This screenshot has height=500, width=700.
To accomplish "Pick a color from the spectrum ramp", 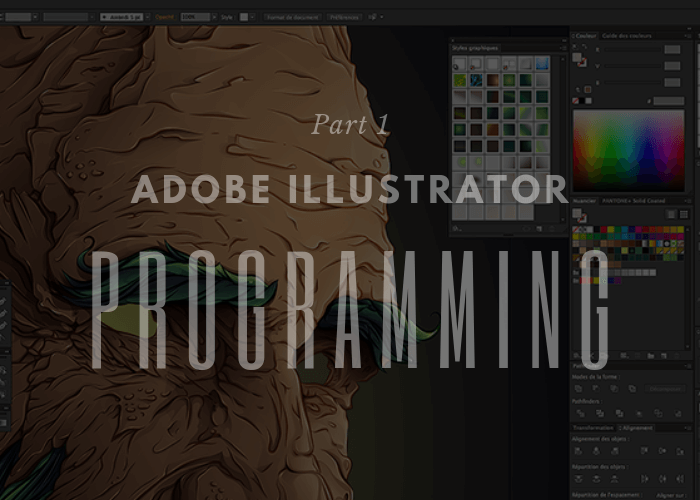I will [628, 150].
